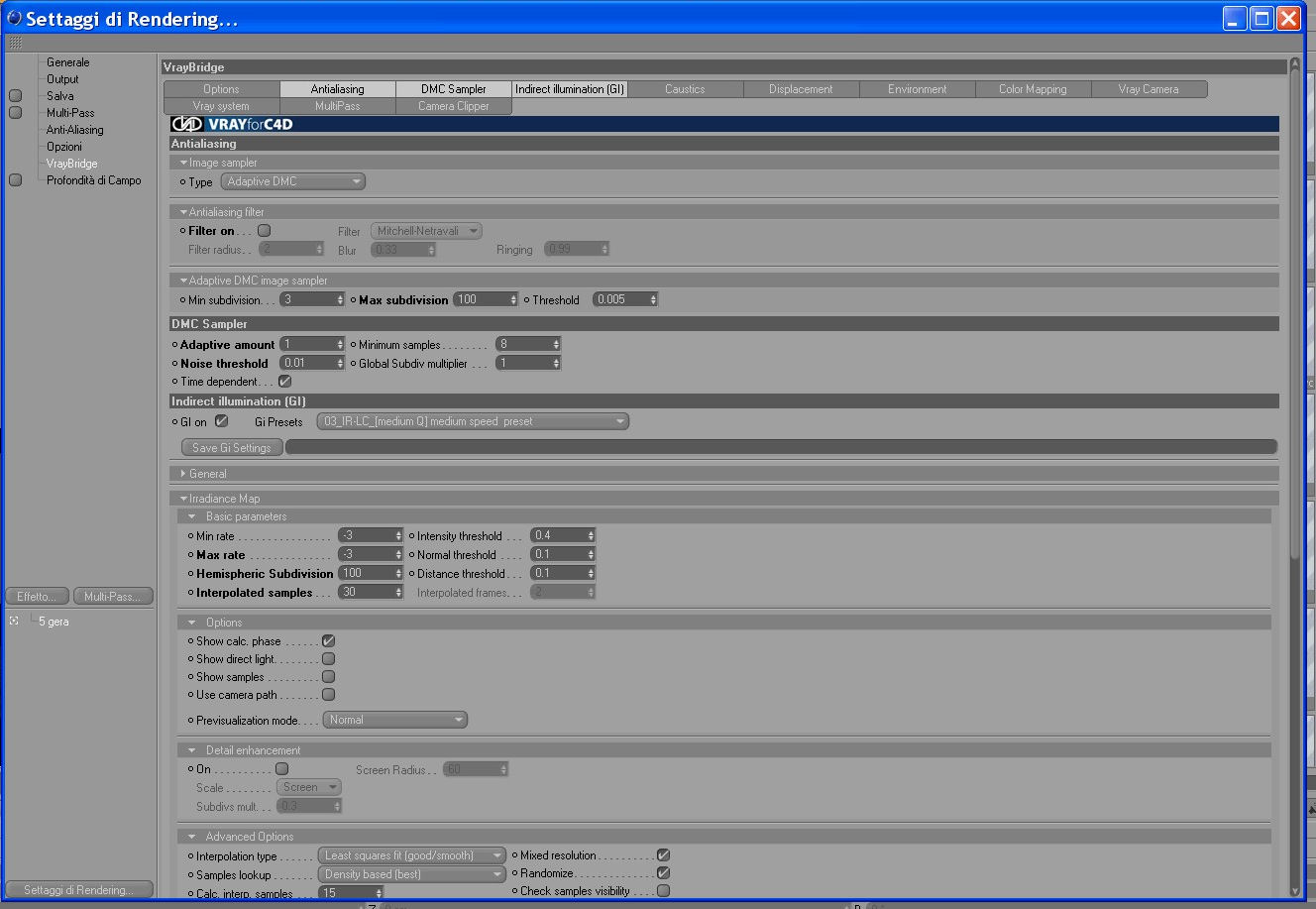Click the Effetto... button
This screenshot has height=909, width=1316.
coord(38,597)
